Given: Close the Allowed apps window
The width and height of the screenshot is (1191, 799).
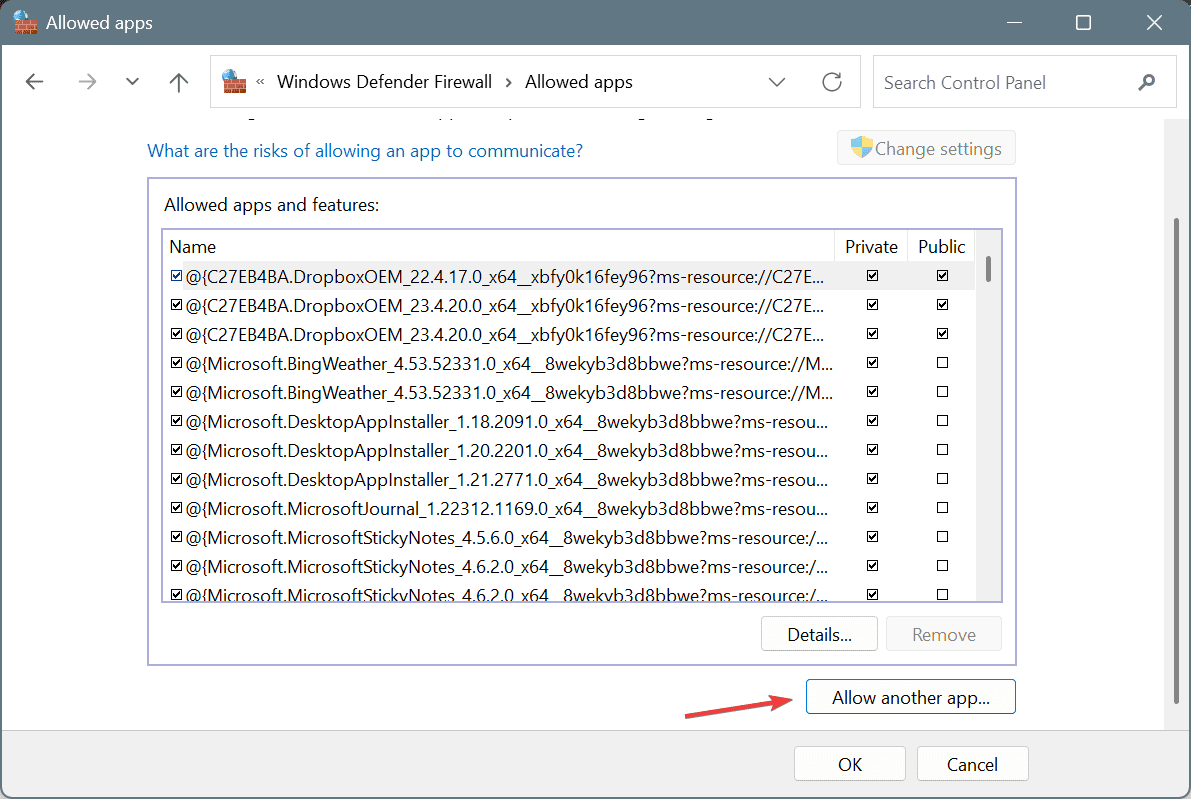Looking at the screenshot, I should coord(1155,23).
